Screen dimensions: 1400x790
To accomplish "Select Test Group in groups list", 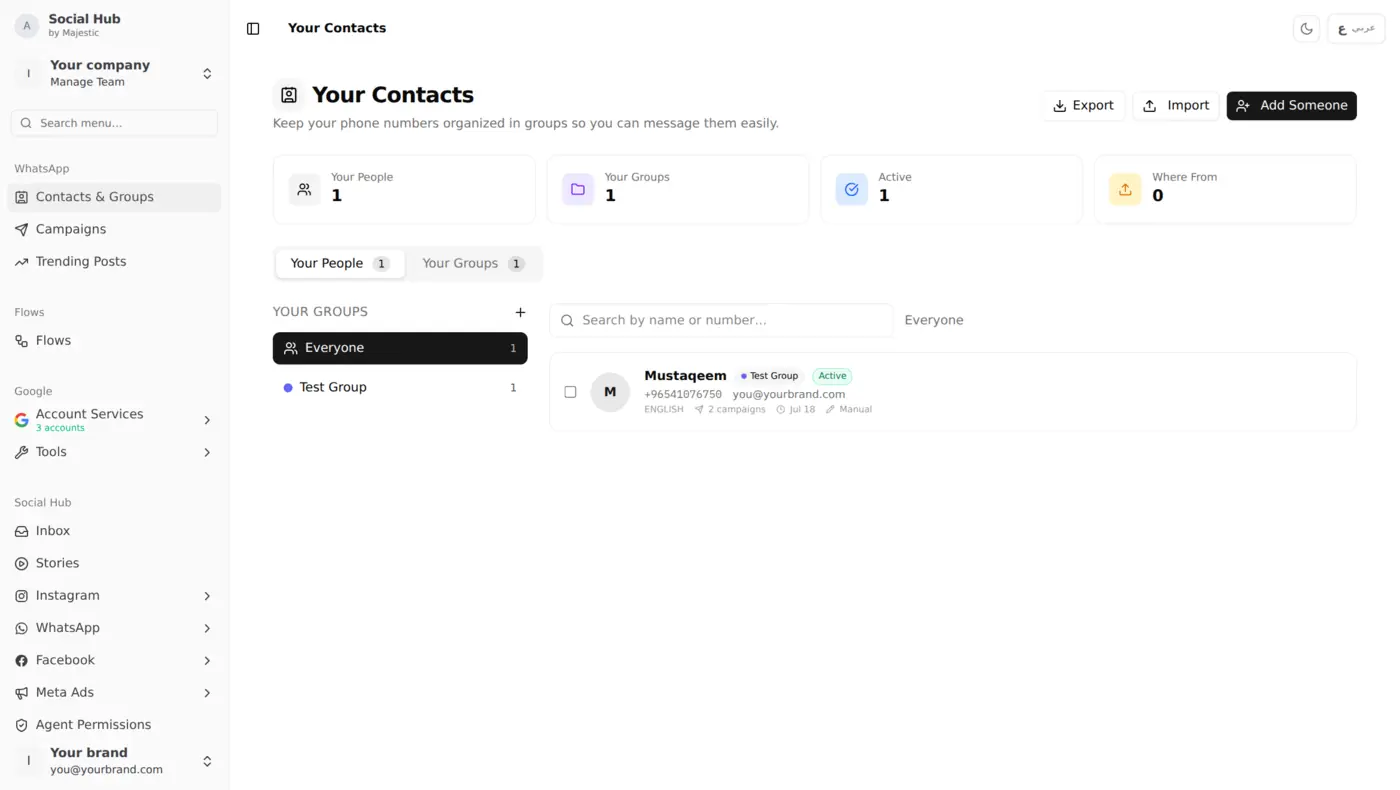I will [x=400, y=387].
